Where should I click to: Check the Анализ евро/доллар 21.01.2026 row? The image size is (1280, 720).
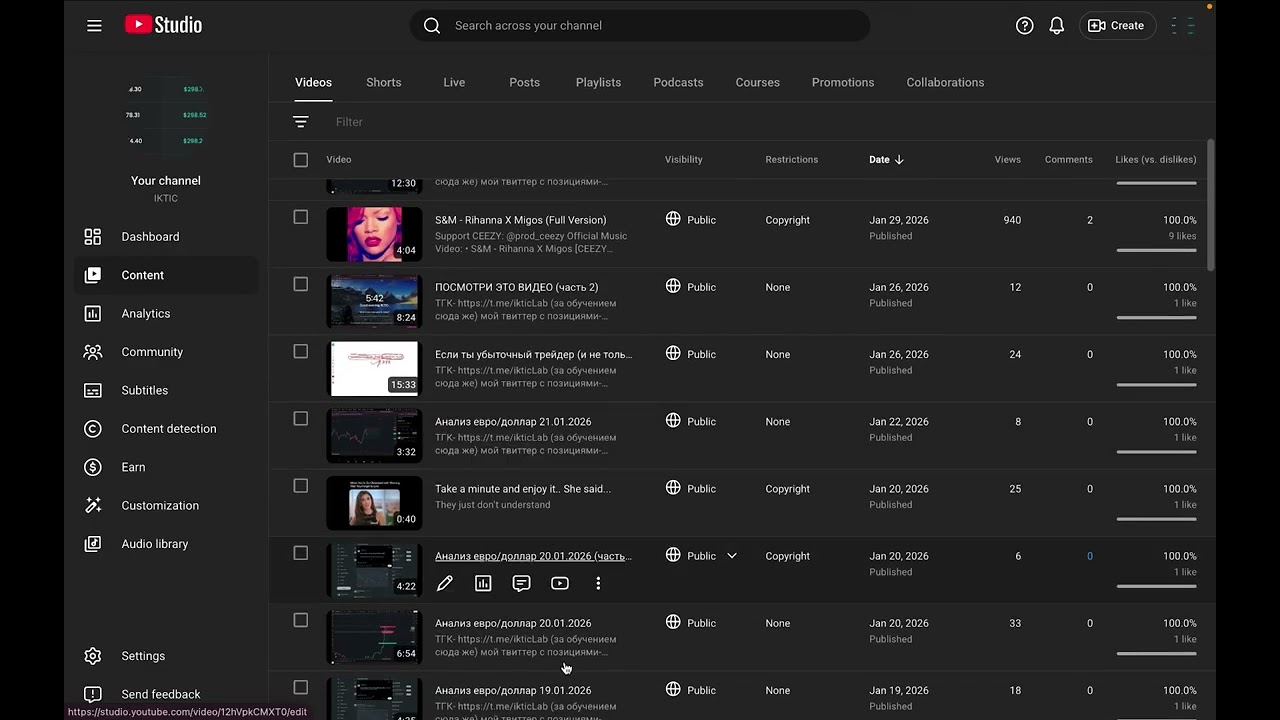pyautogui.click(x=301, y=419)
